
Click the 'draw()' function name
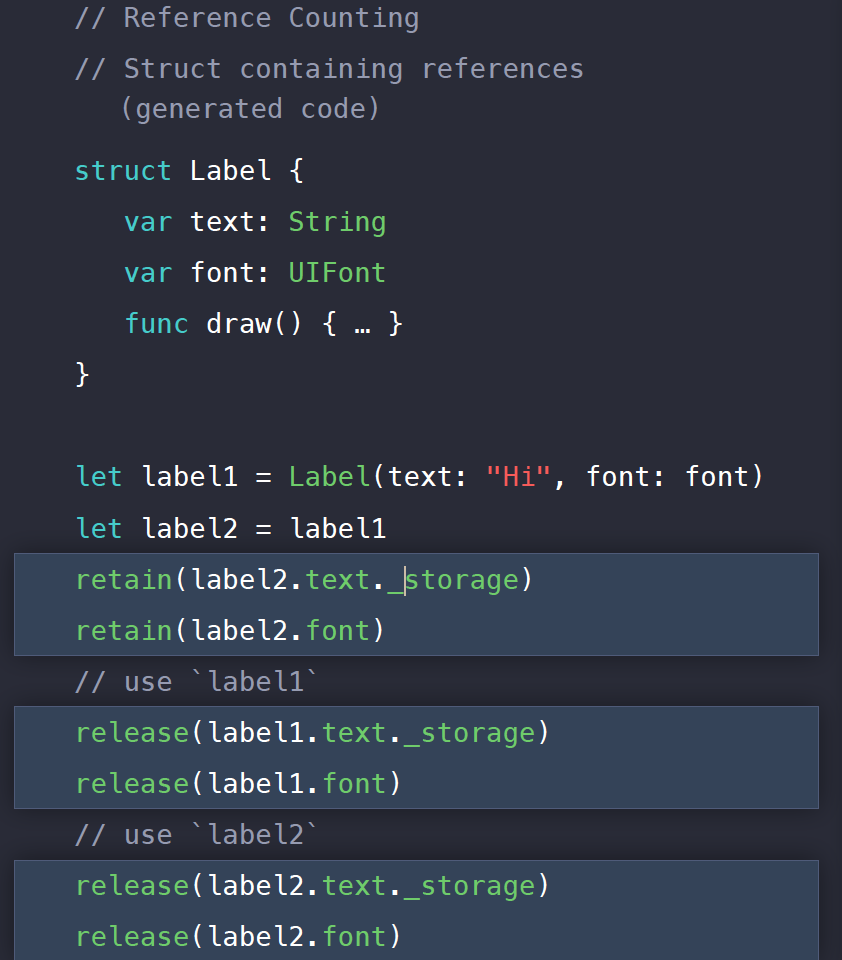[x=254, y=324]
